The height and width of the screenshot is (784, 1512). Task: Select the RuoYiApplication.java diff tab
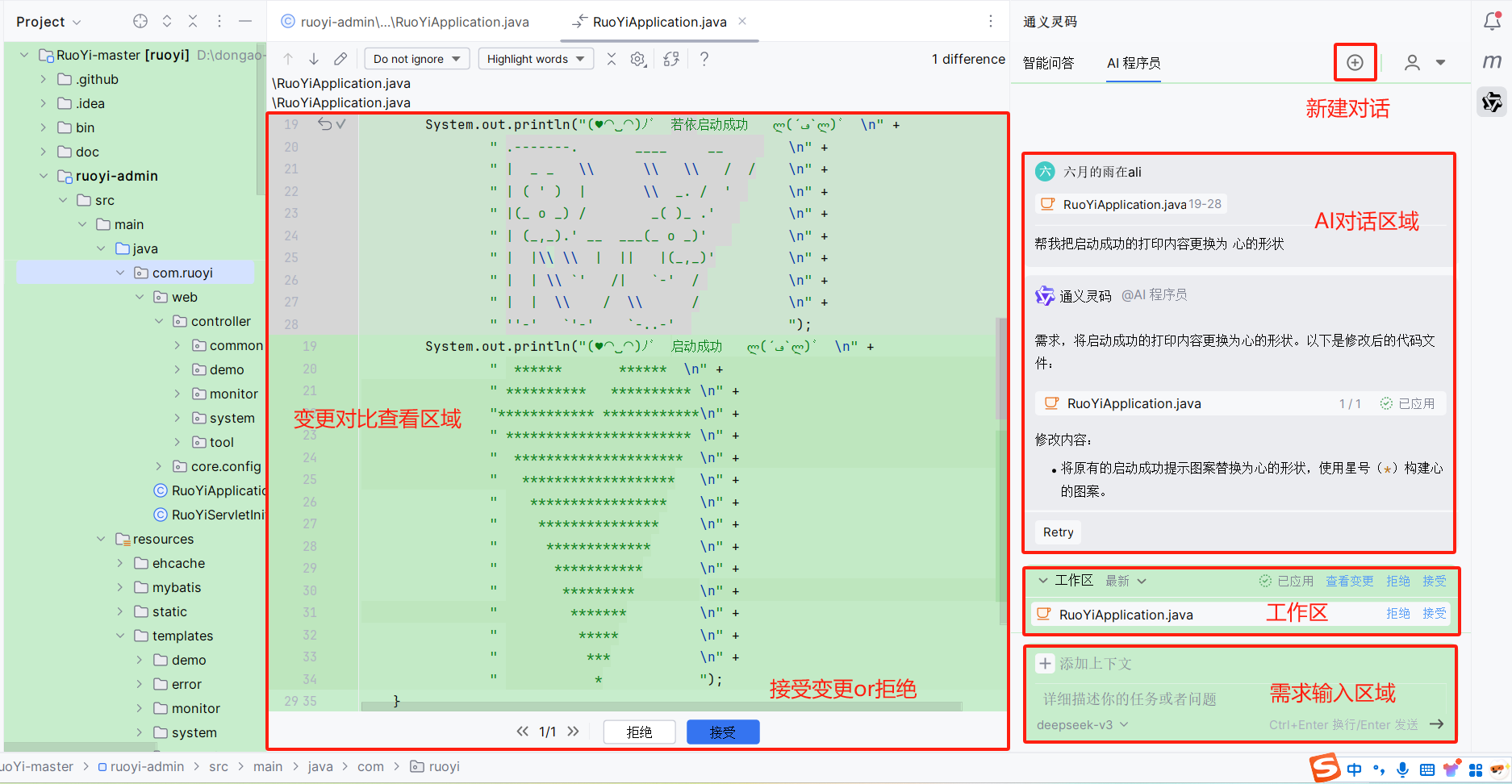point(659,22)
